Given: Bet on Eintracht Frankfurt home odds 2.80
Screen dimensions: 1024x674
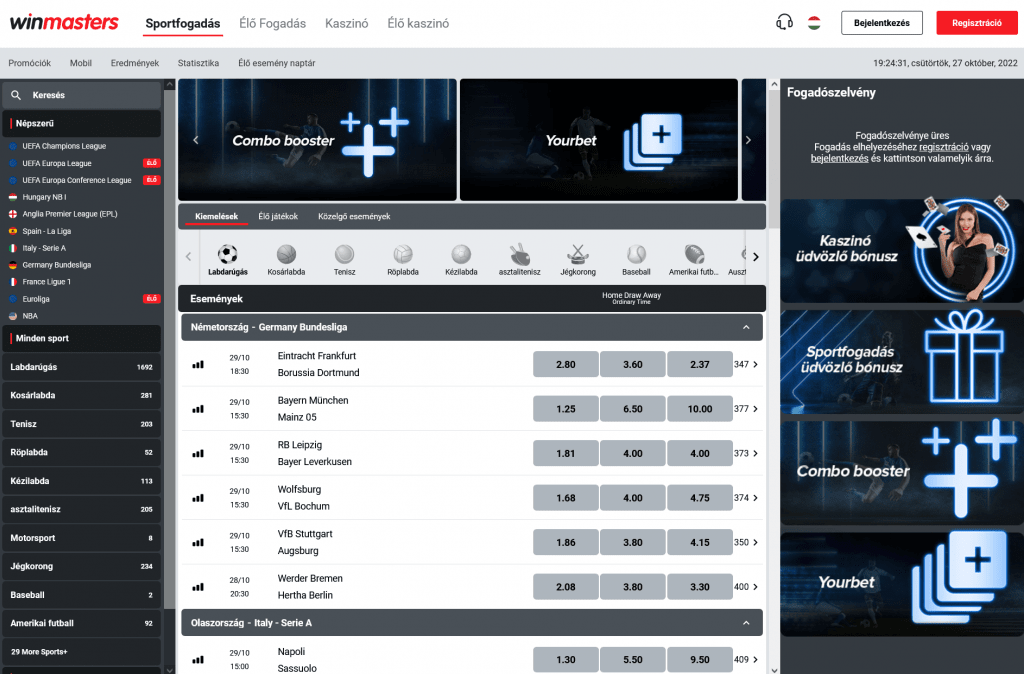Looking at the screenshot, I should click(566, 364).
